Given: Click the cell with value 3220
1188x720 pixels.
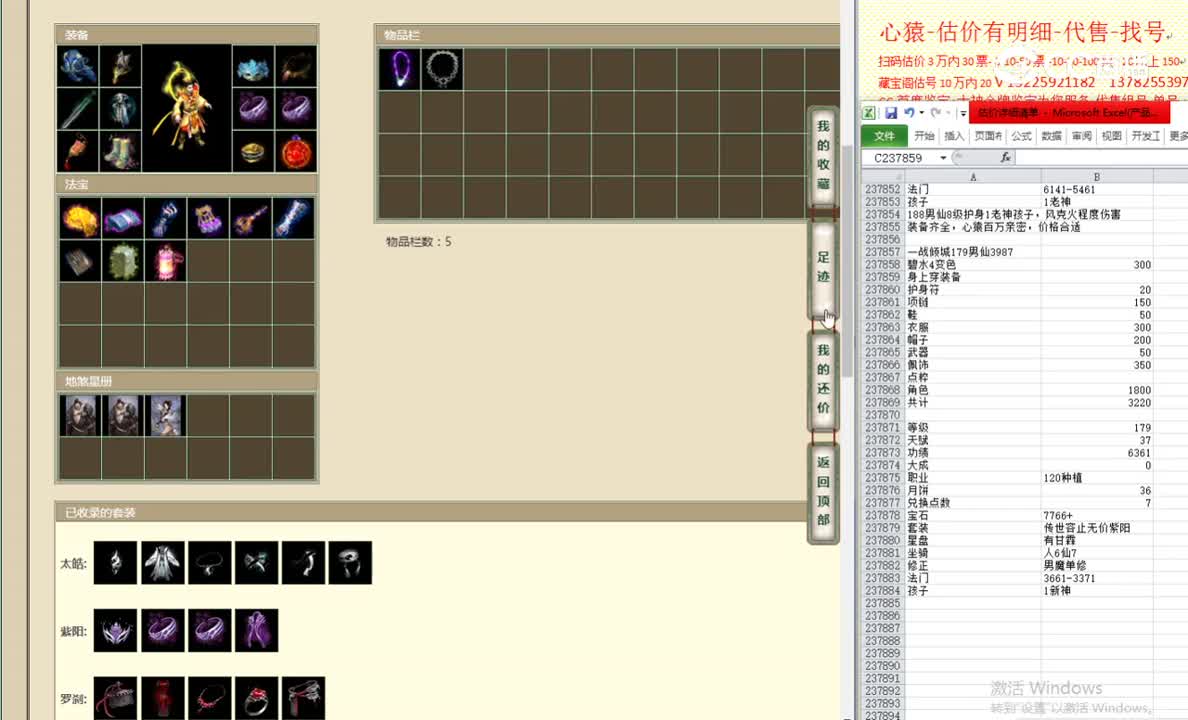Looking at the screenshot, I should point(1097,402).
